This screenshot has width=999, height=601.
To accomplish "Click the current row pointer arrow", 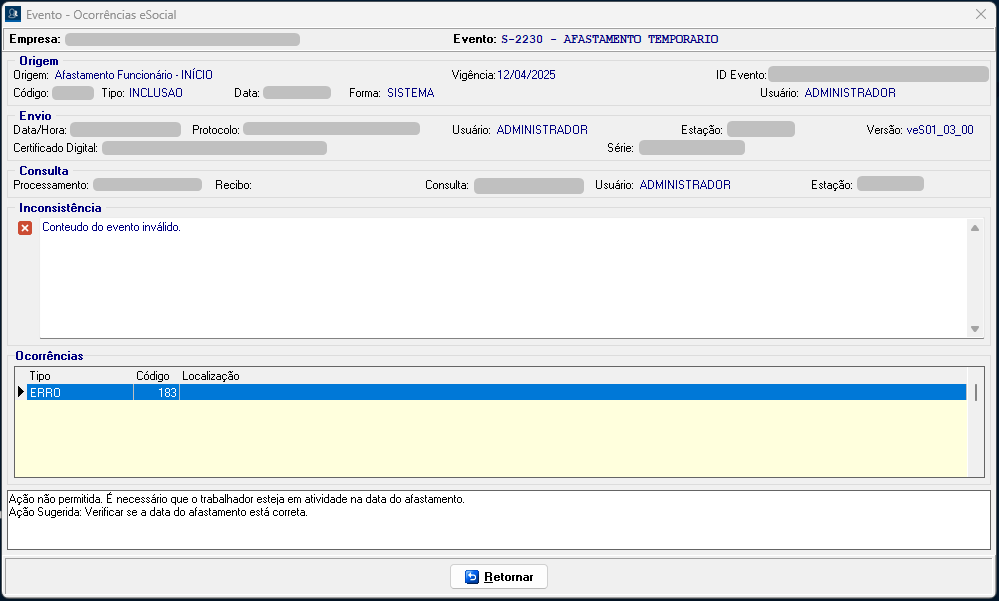I will point(21,393).
